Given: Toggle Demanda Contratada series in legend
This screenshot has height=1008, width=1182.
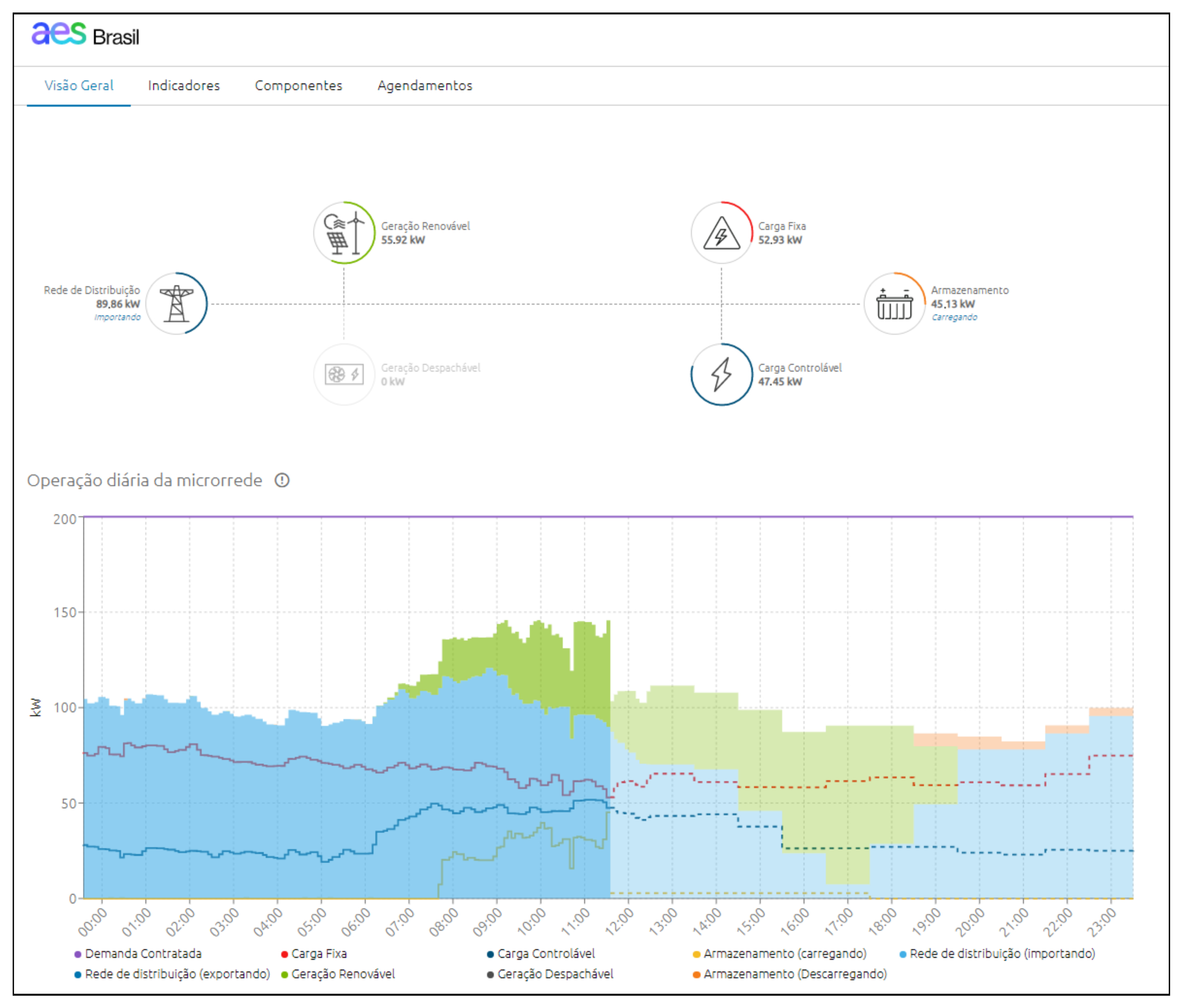Looking at the screenshot, I should click(x=142, y=953).
